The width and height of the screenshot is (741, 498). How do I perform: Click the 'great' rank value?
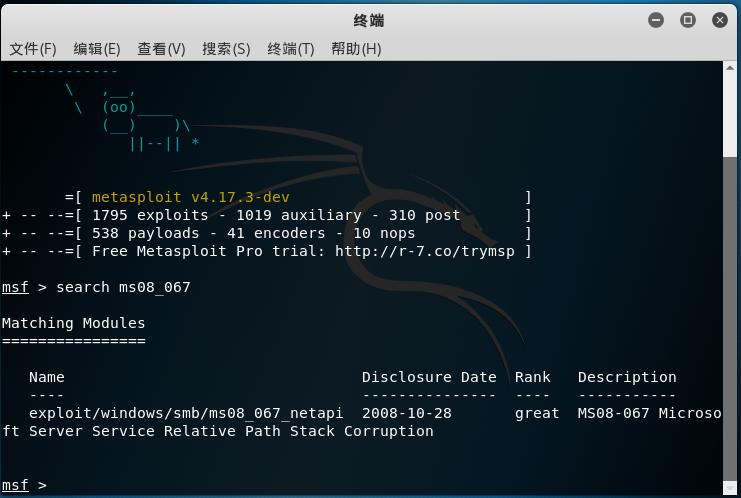[537, 414]
